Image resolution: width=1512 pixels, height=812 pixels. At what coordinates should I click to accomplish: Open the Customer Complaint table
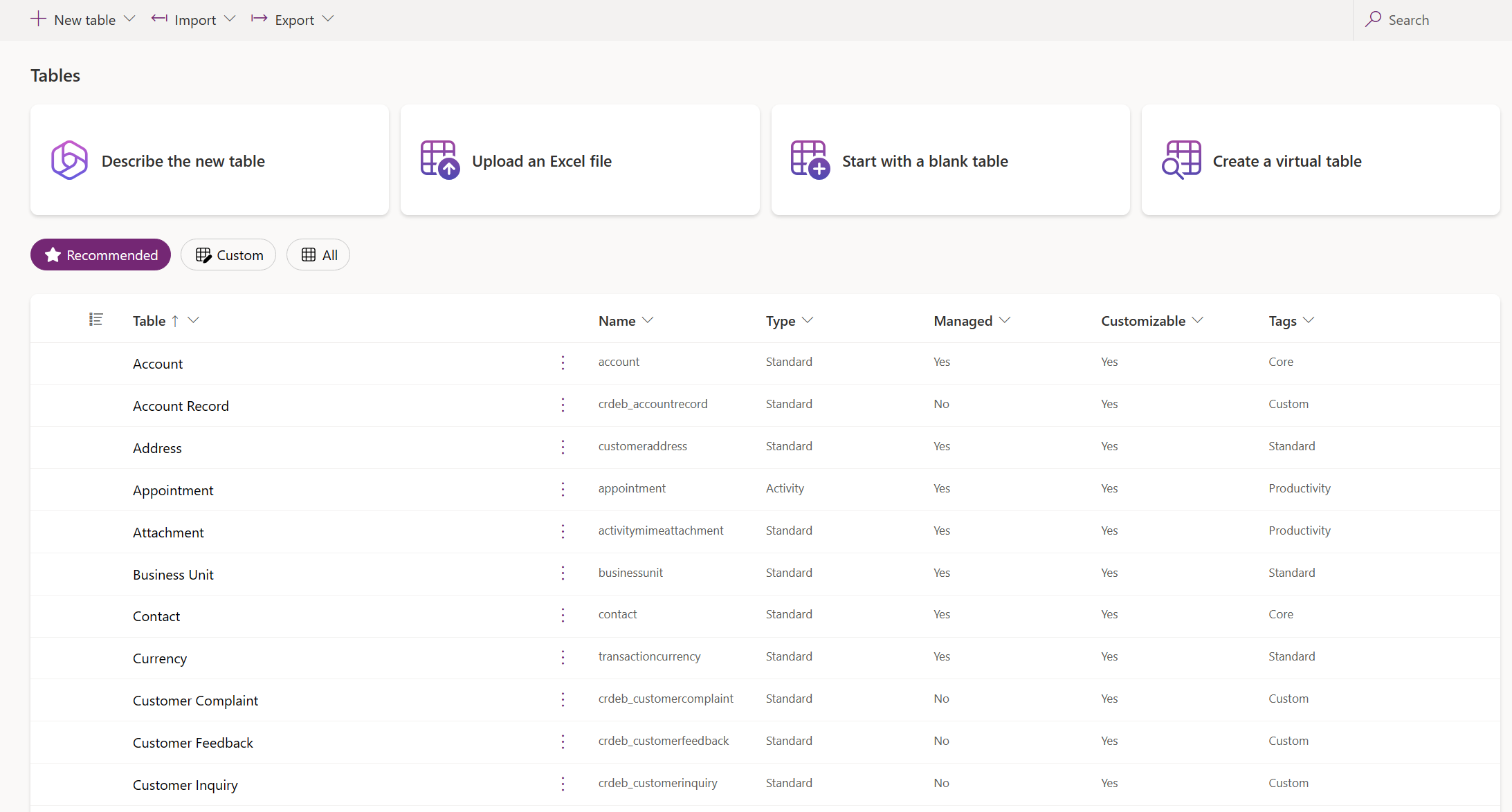[x=196, y=699]
